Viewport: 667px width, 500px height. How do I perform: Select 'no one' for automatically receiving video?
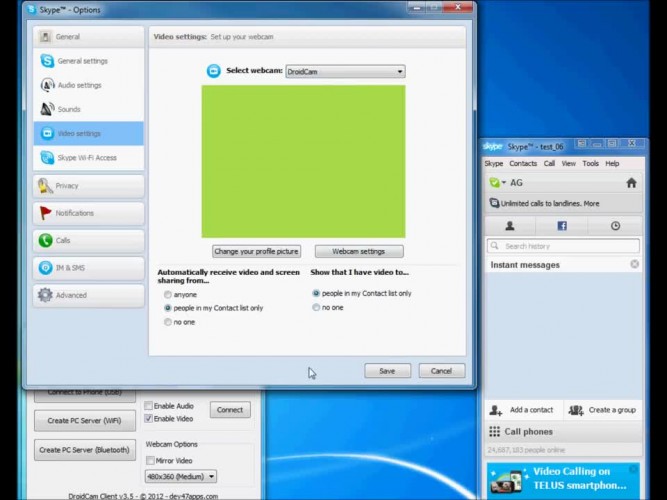click(168, 322)
